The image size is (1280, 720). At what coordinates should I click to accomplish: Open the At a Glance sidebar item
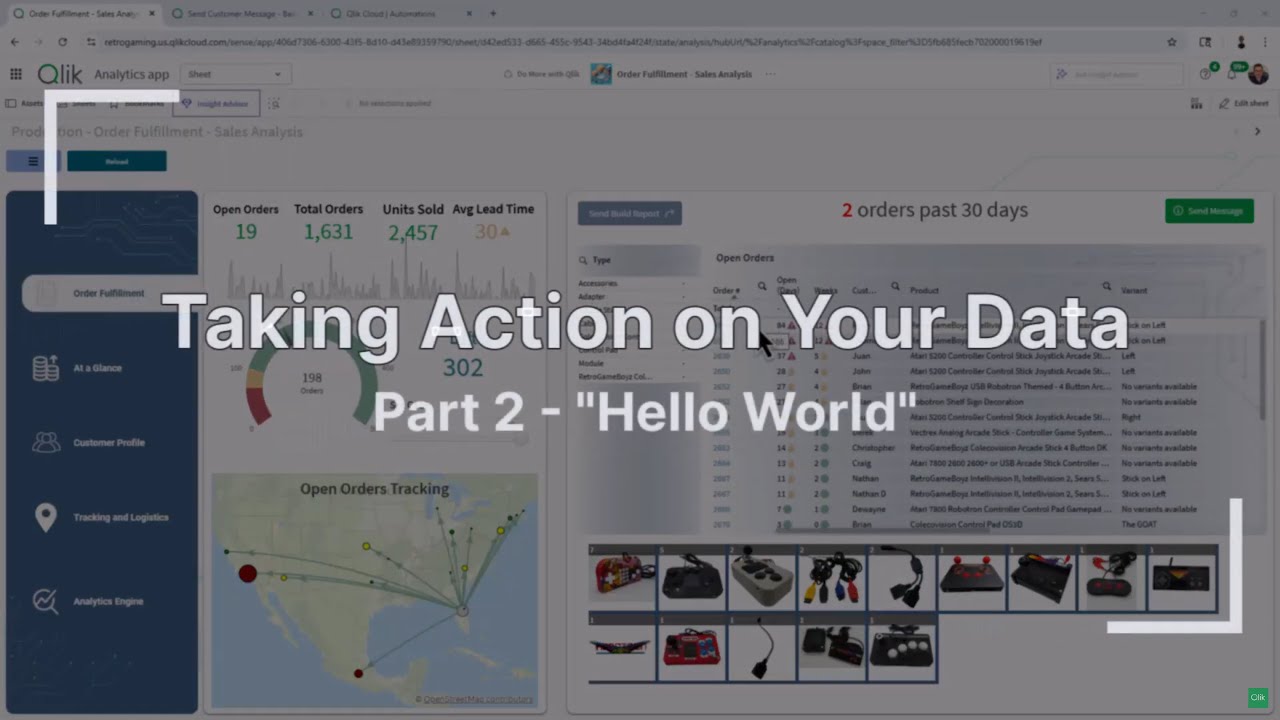click(x=97, y=368)
